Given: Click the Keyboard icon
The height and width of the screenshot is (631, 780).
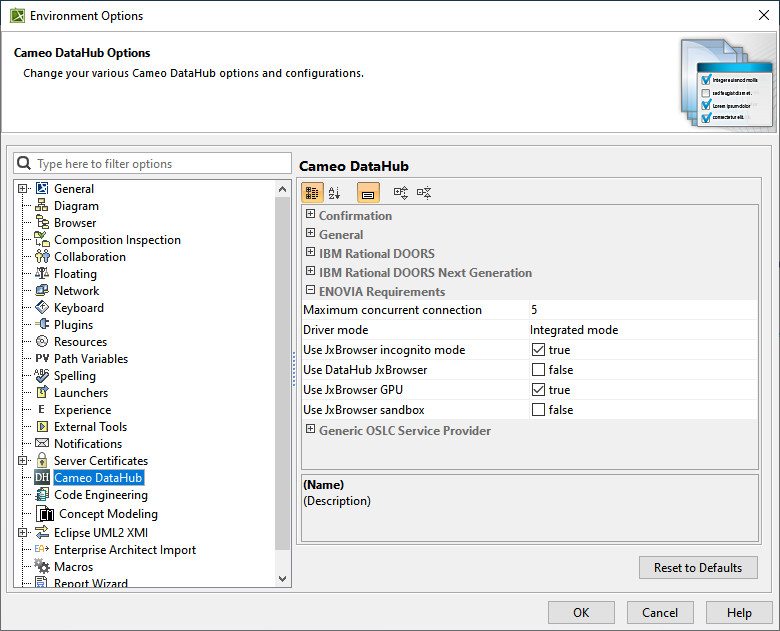Looking at the screenshot, I should (42, 308).
